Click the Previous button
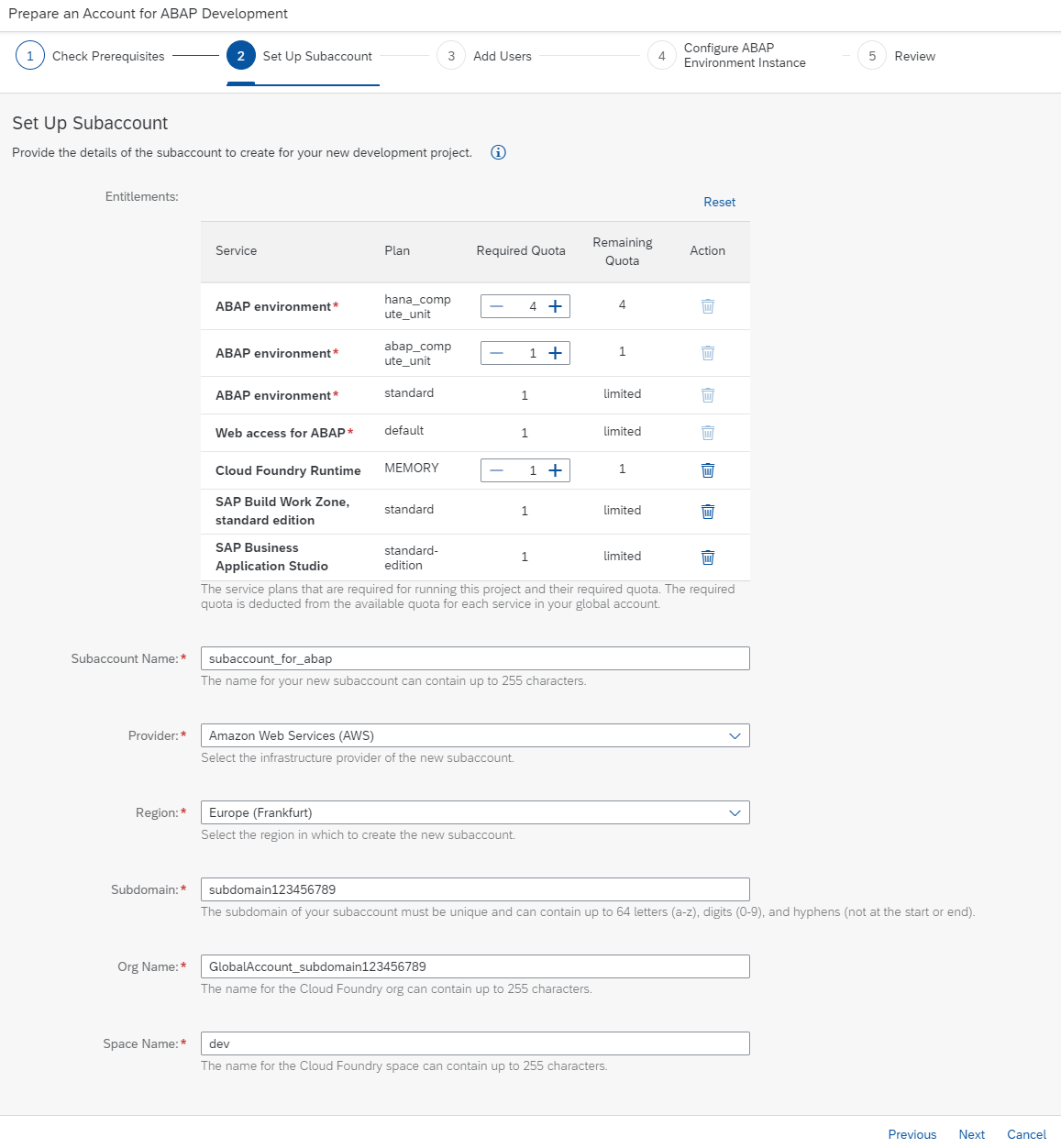The width and height of the screenshot is (1061, 1148). (x=912, y=1134)
